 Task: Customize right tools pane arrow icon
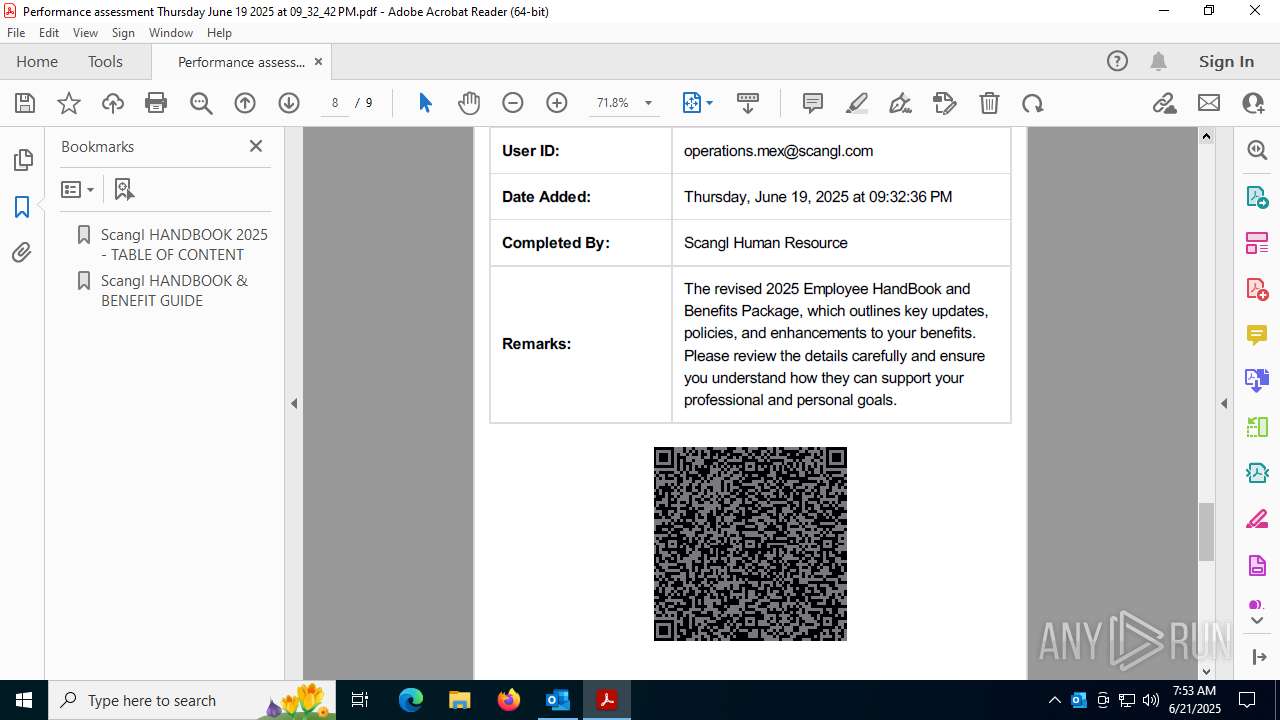coord(1259,657)
